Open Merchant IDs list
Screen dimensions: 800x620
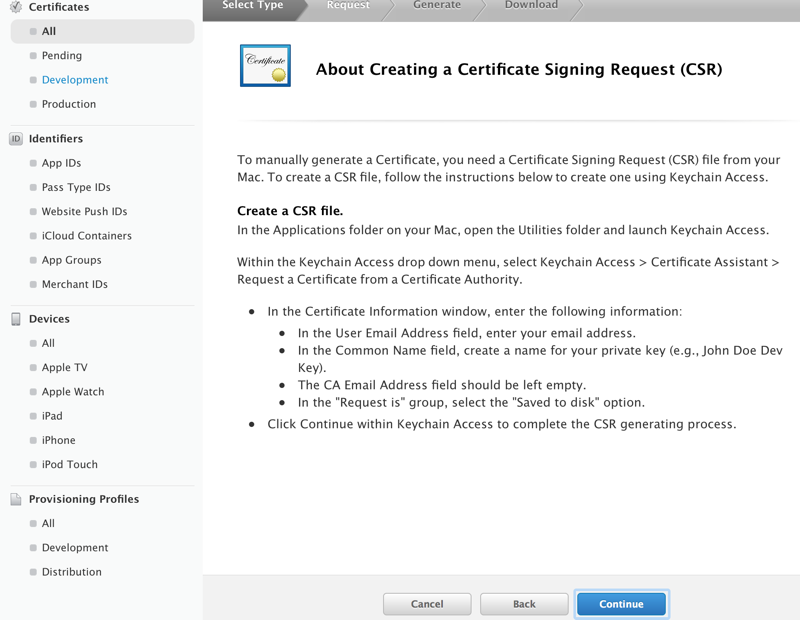point(75,284)
